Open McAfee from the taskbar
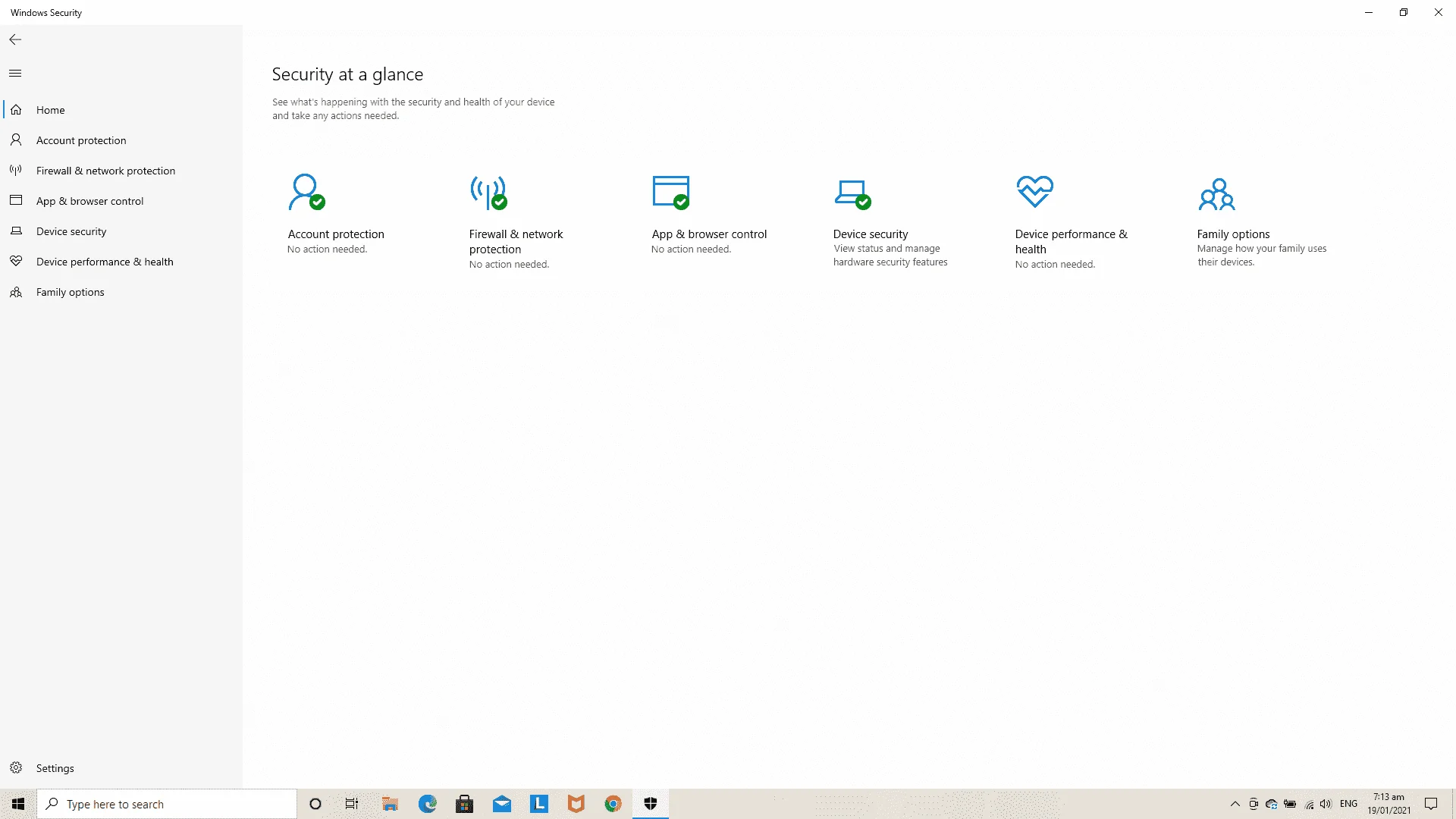 [x=576, y=804]
